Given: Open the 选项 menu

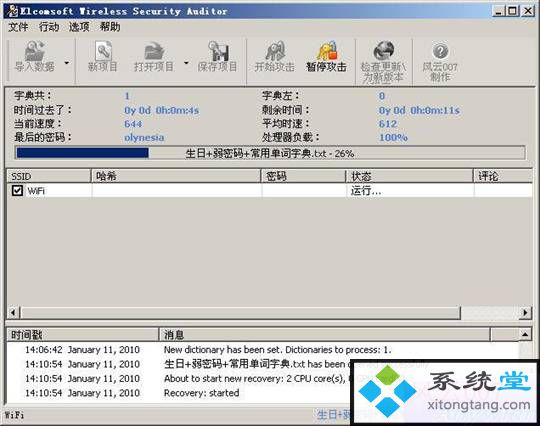Looking at the screenshot, I should [79, 27].
